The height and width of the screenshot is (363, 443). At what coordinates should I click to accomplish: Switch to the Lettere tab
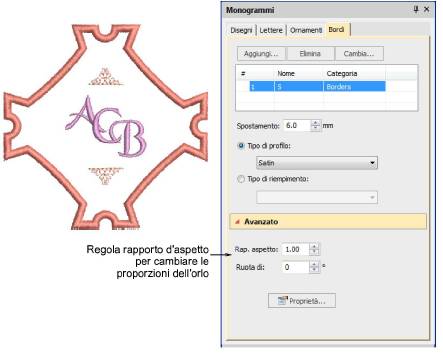click(271, 30)
